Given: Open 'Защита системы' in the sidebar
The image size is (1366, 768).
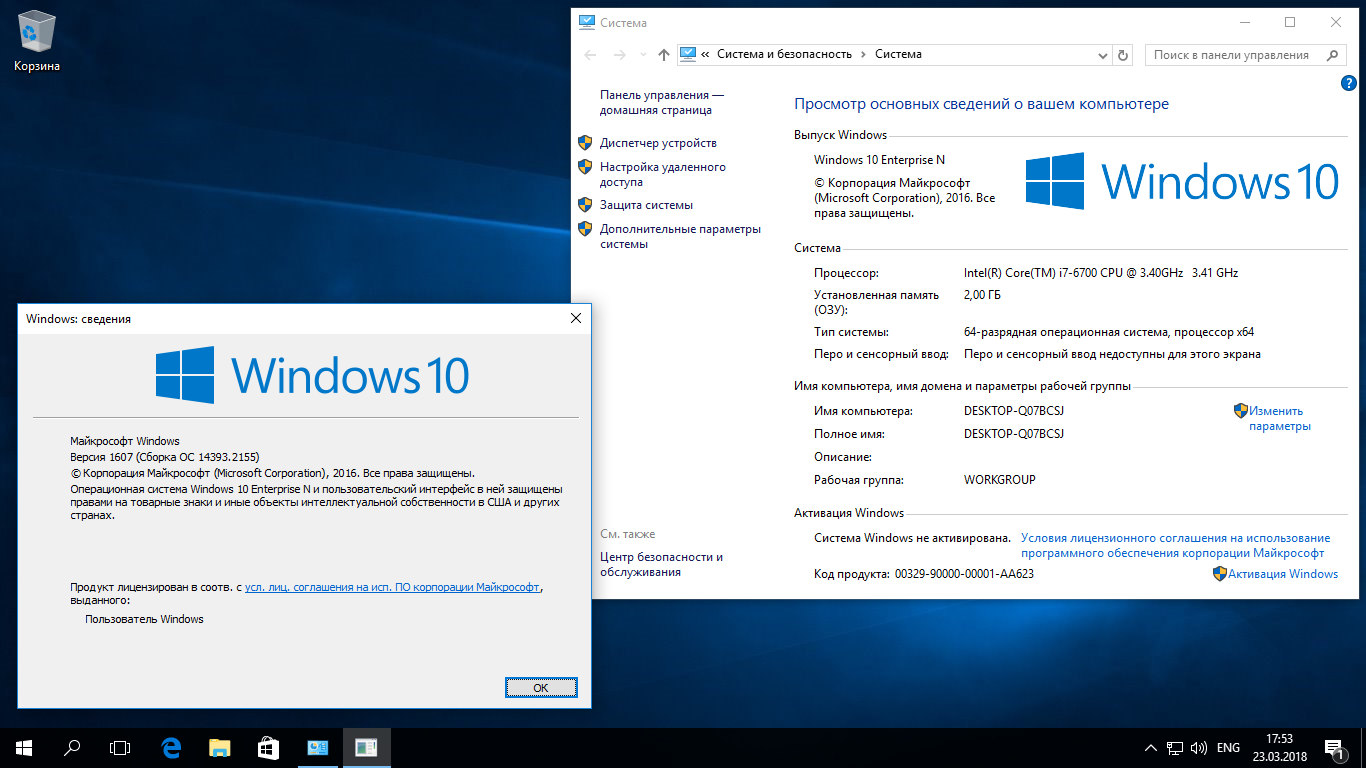Looking at the screenshot, I should tap(646, 205).
